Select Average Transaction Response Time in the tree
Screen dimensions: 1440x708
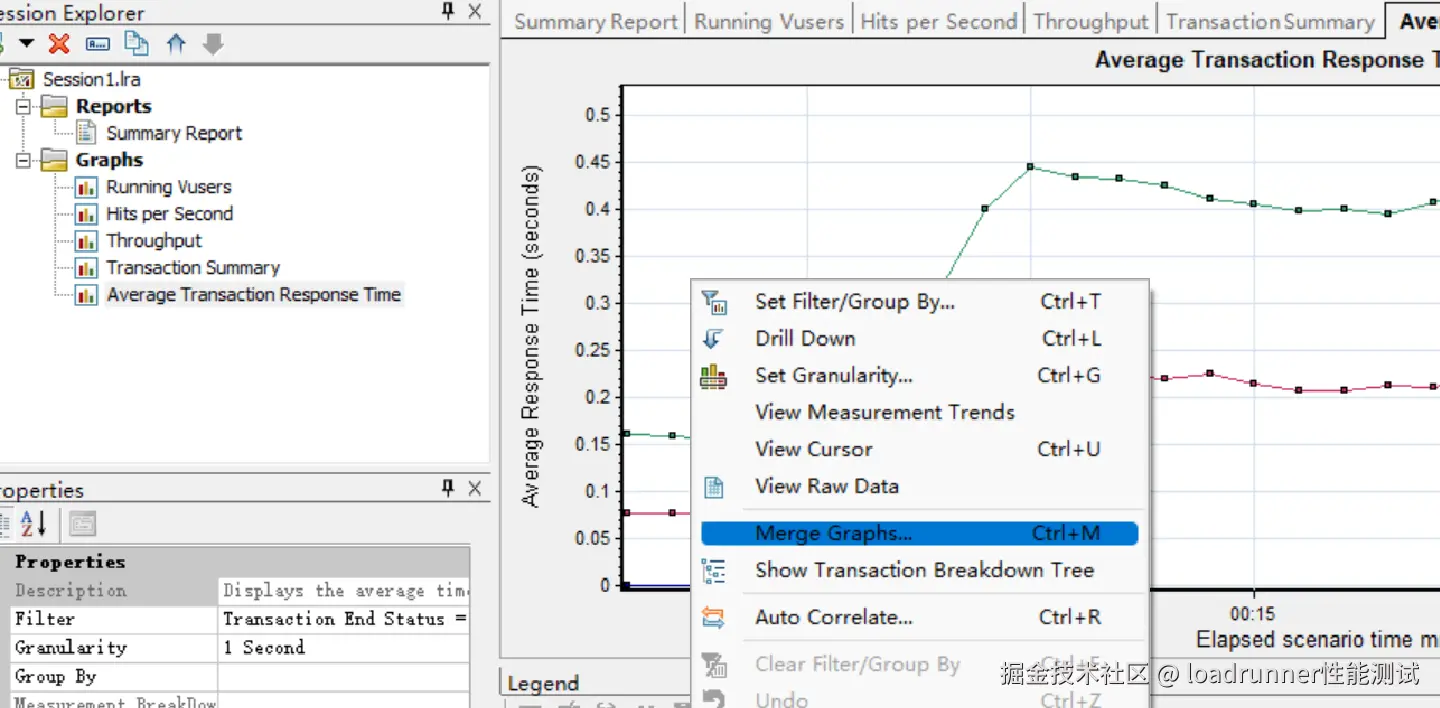pyautogui.click(x=254, y=295)
